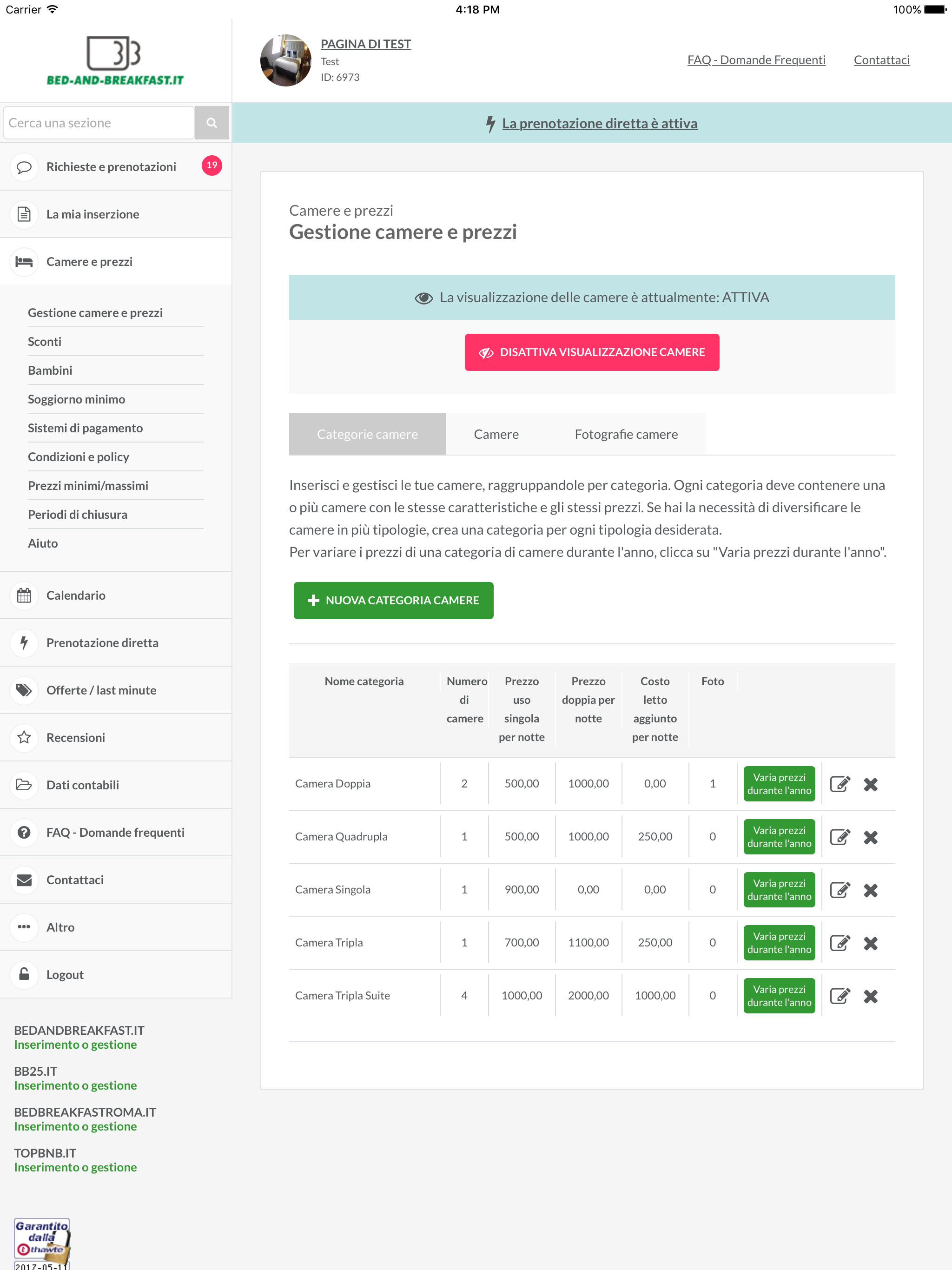Edit the Camera Quadrupla category
The image size is (952, 1270).
[x=840, y=837]
